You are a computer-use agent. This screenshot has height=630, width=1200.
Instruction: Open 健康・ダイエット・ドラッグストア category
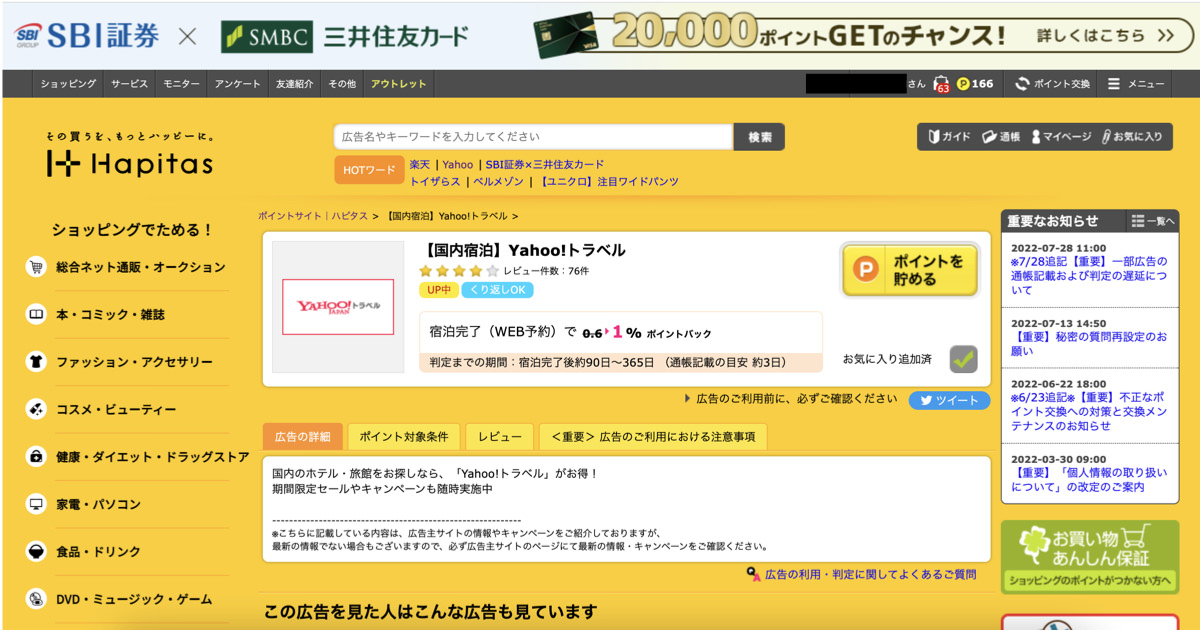click(x=138, y=457)
